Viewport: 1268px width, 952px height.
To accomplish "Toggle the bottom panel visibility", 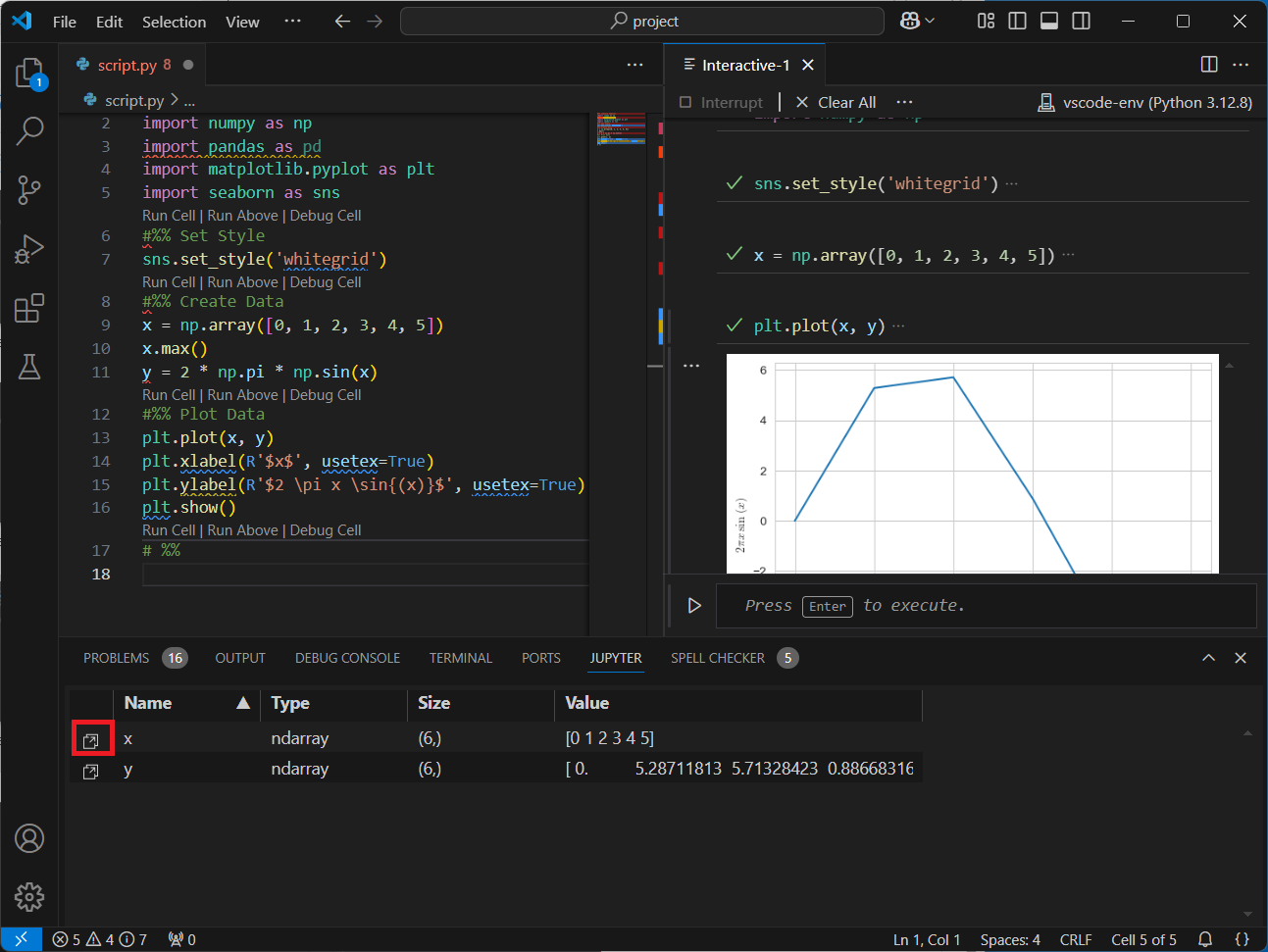I will pos(1049,21).
